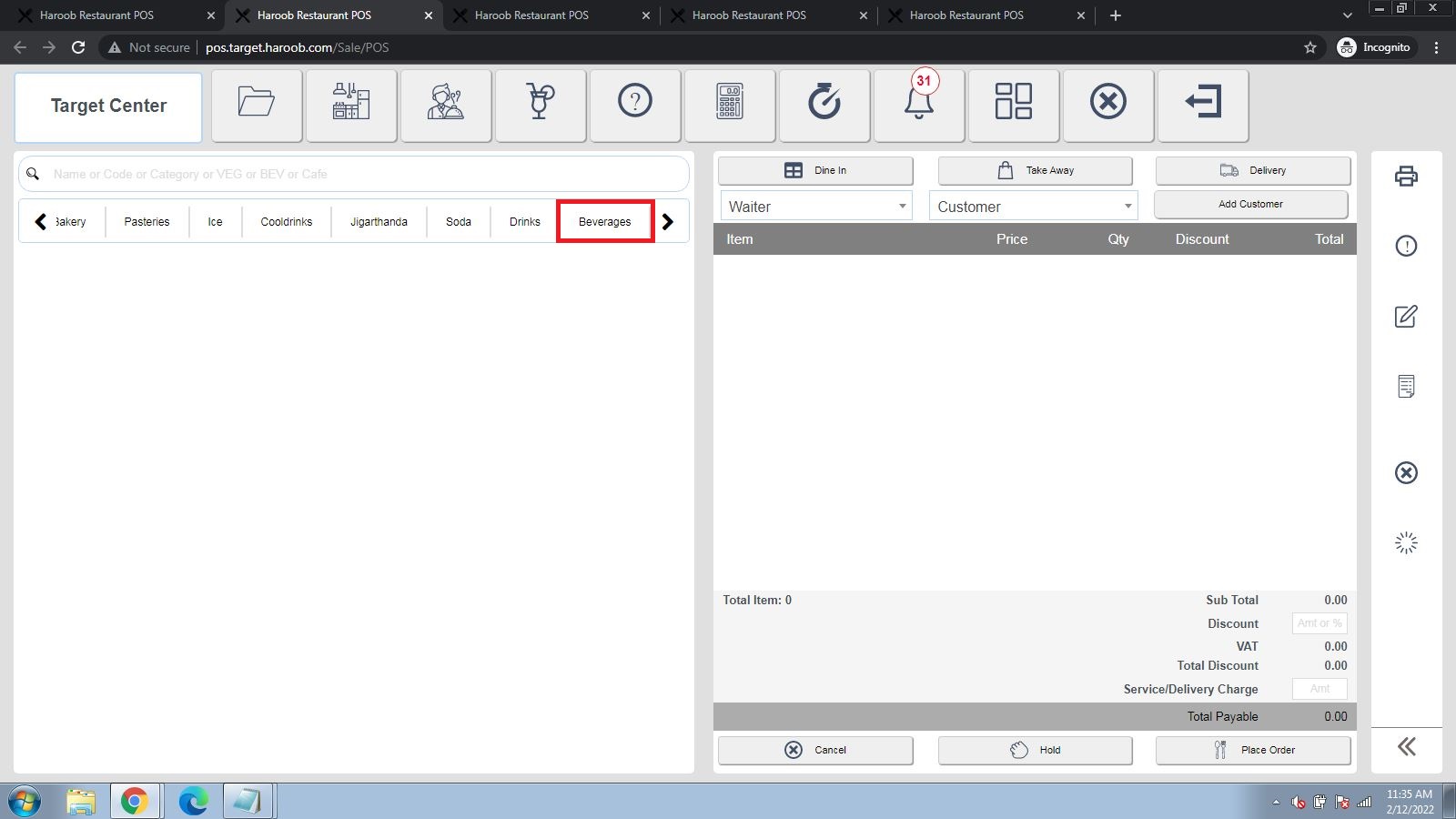The width and height of the screenshot is (1456, 819).
Task: Open the Customer dropdown
Action: (1033, 207)
